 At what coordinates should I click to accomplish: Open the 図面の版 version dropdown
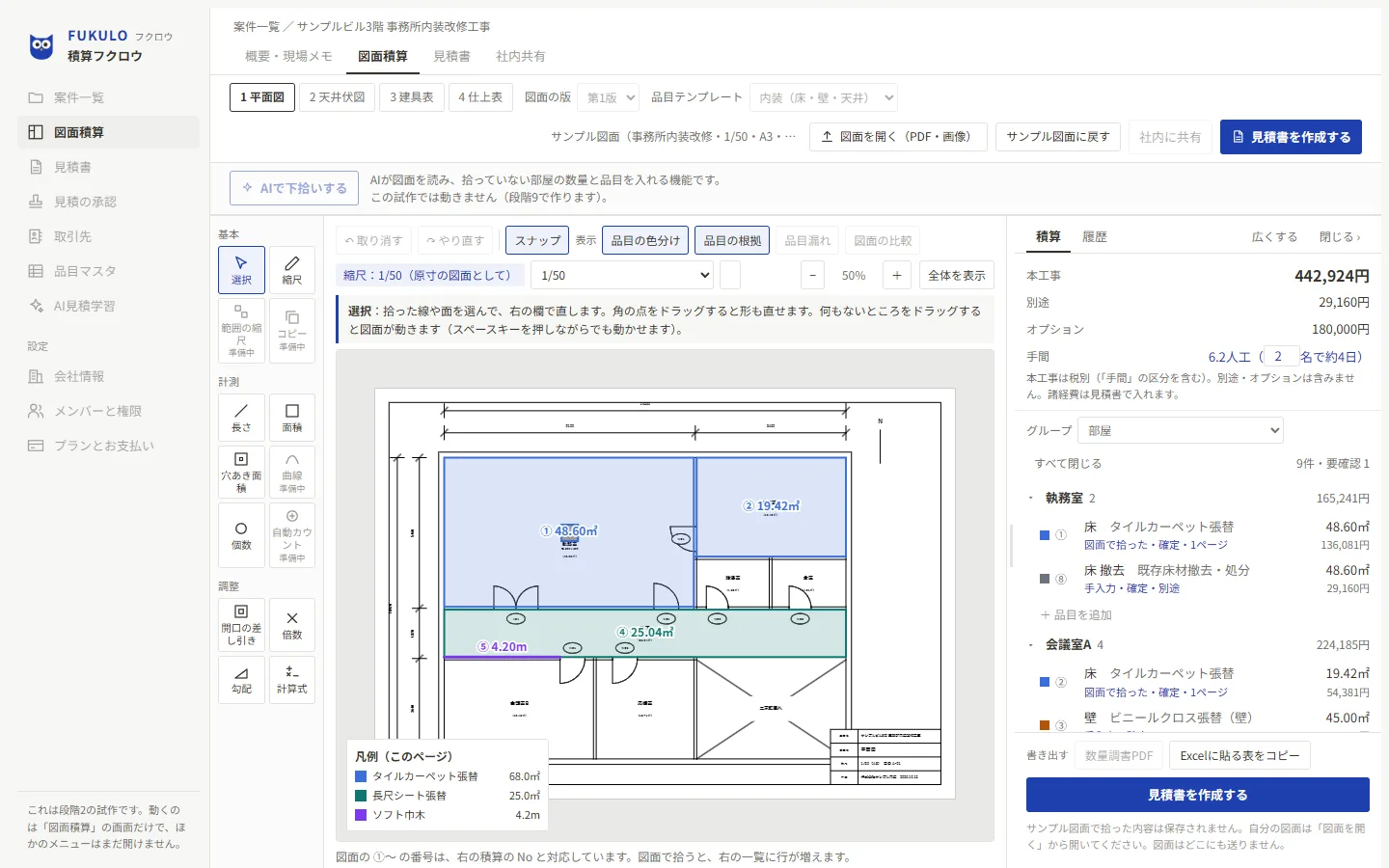point(609,97)
